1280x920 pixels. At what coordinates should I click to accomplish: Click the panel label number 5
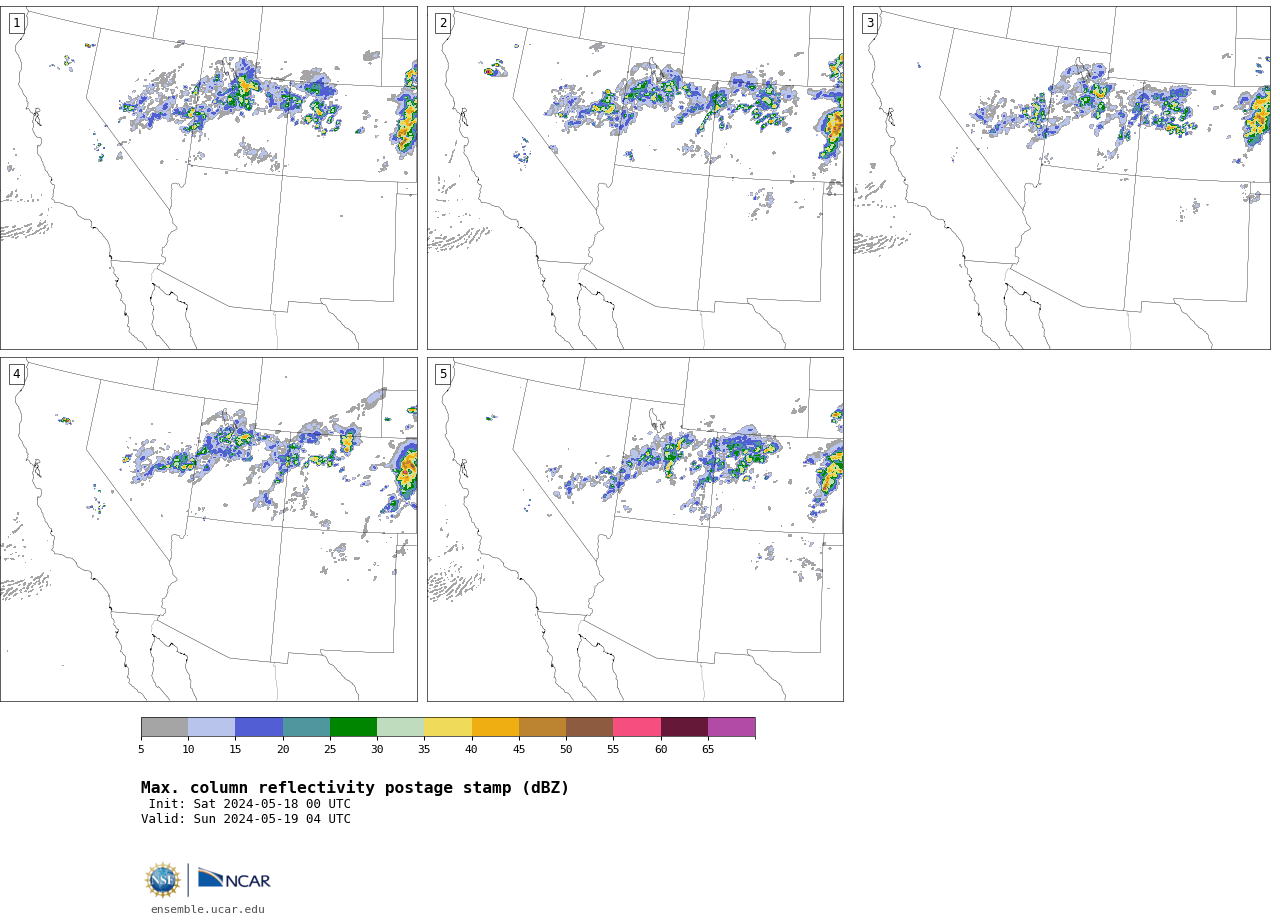(443, 374)
